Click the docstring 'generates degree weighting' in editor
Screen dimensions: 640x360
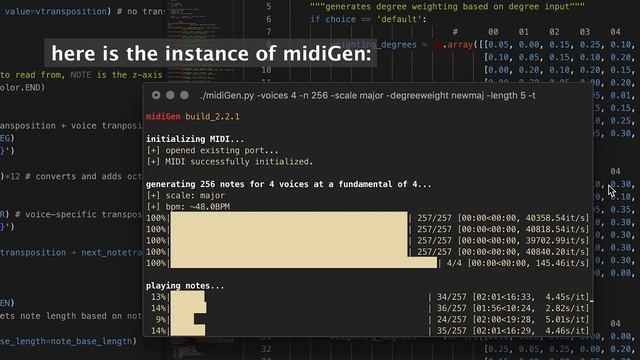[x=447, y=7]
